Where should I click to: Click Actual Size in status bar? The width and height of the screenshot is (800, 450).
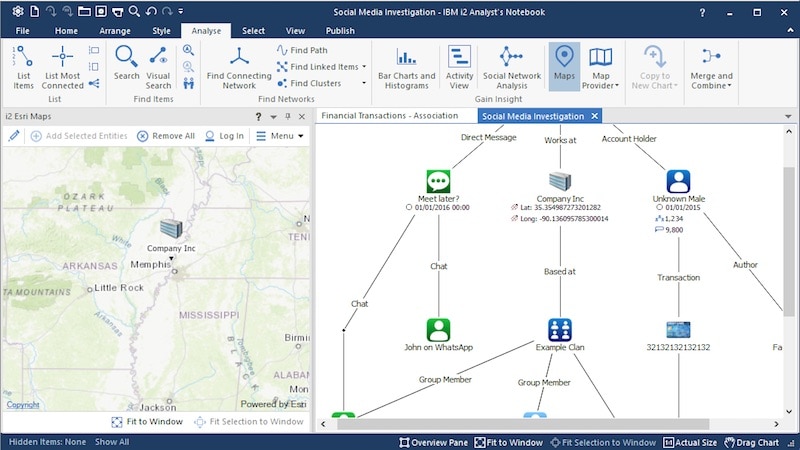[x=690, y=442]
